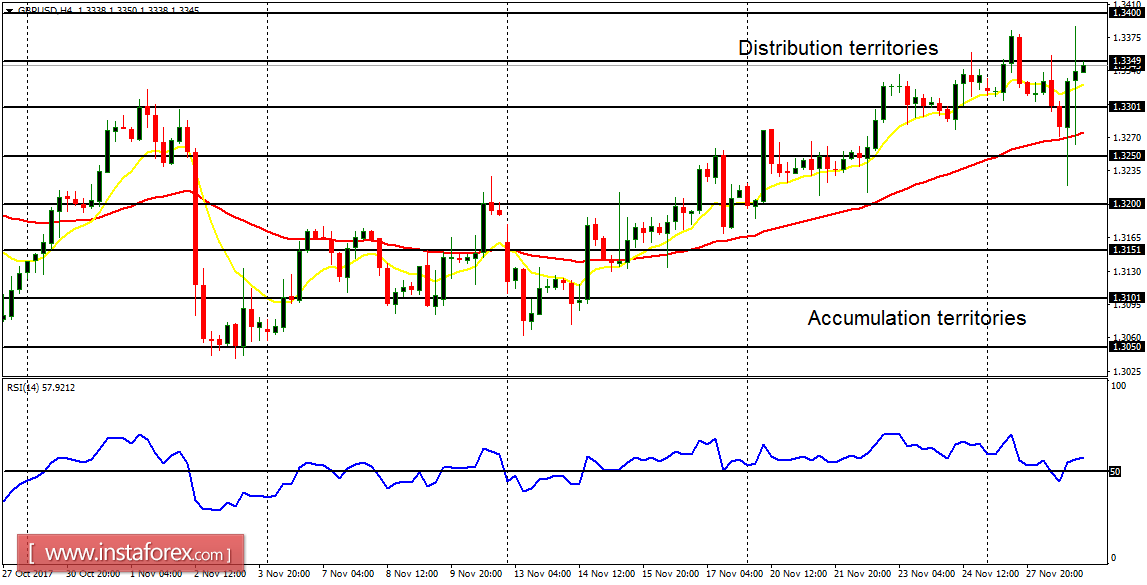1147x585 pixels.
Task: Select the Distribution territories text label
Action: [x=838, y=48]
